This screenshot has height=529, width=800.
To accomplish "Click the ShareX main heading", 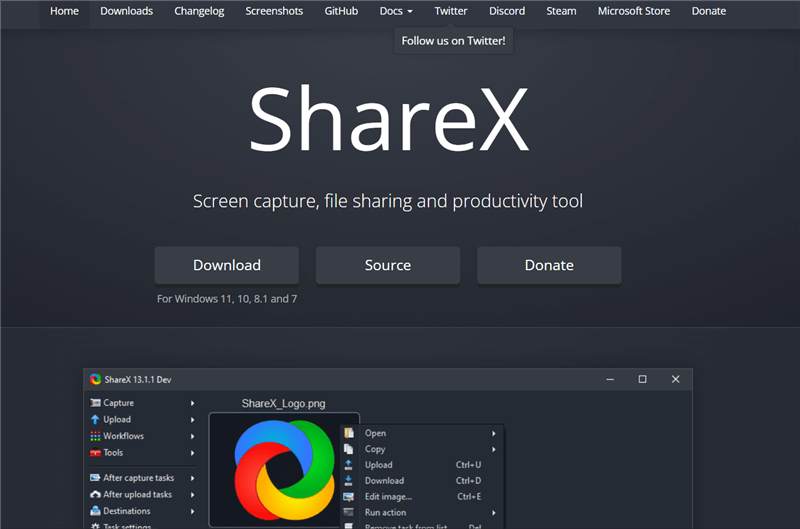I will [388, 119].
